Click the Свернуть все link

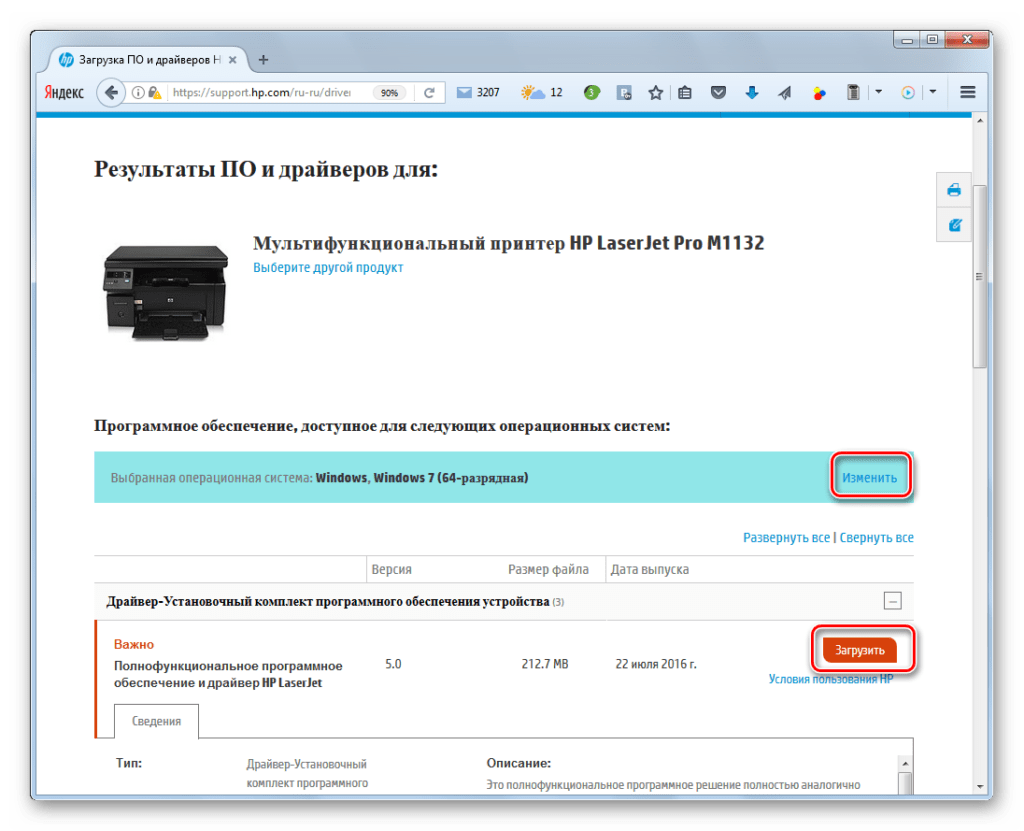[x=876, y=538]
